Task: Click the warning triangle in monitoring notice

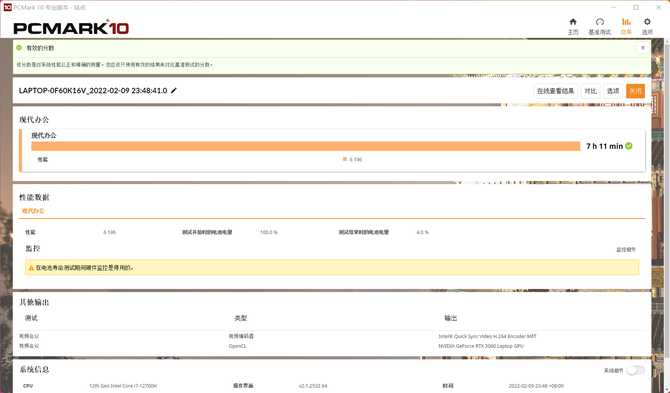Action: 31,268
